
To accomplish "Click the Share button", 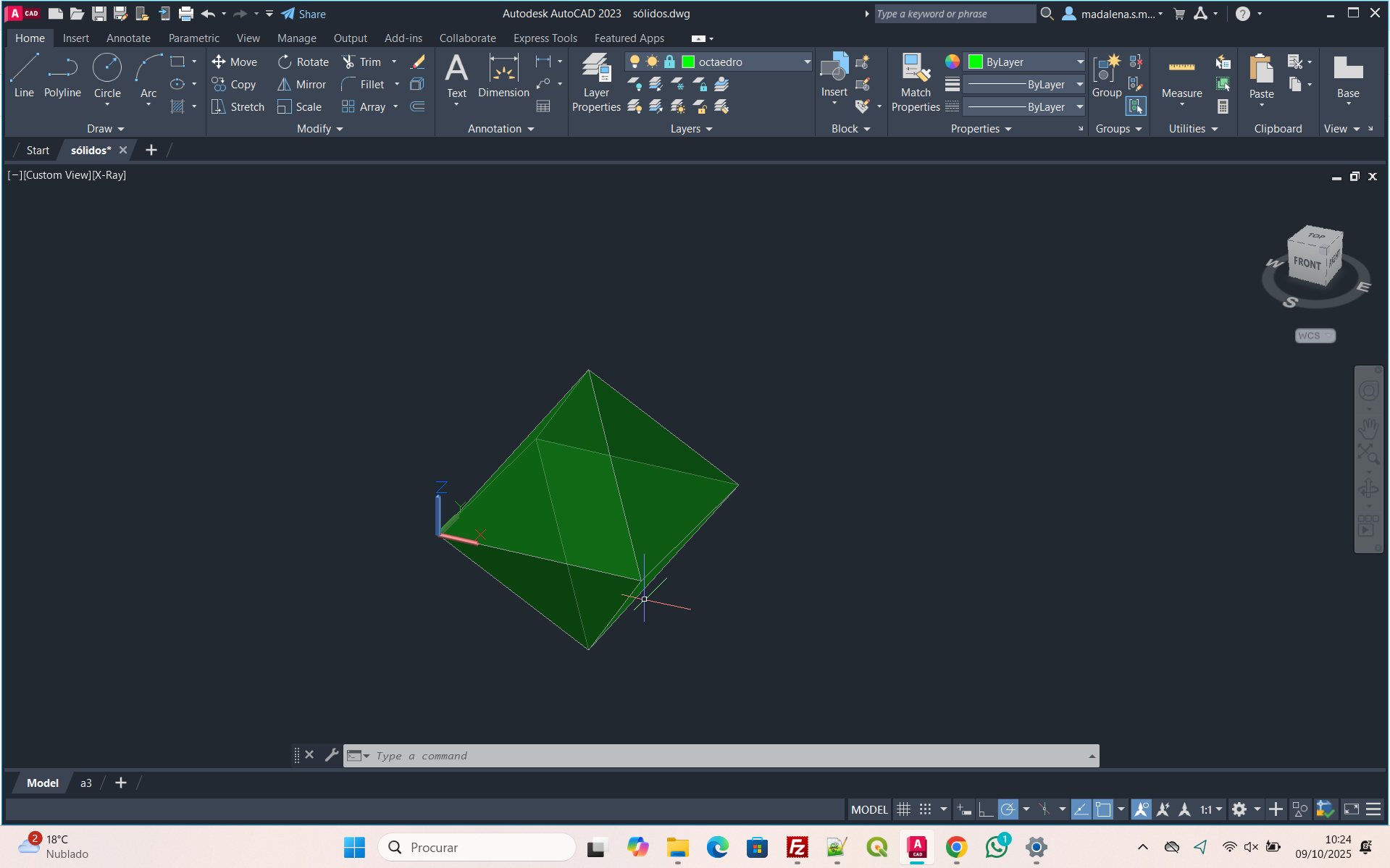I will (303, 14).
